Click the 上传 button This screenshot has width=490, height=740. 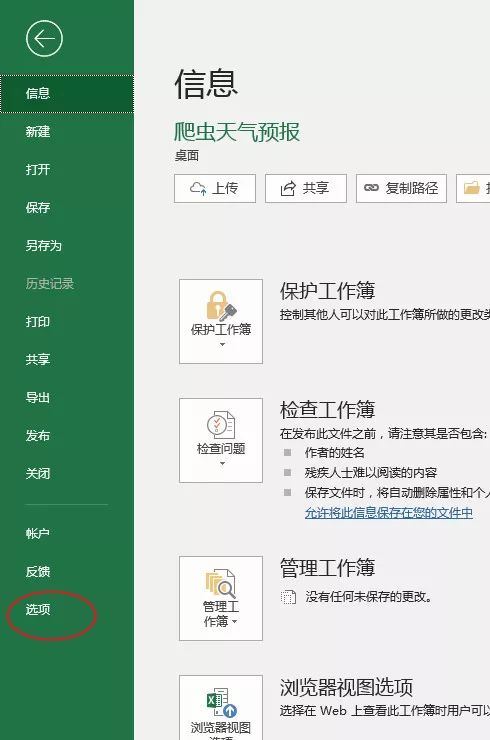pyautogui.click(x=215, y=188)
